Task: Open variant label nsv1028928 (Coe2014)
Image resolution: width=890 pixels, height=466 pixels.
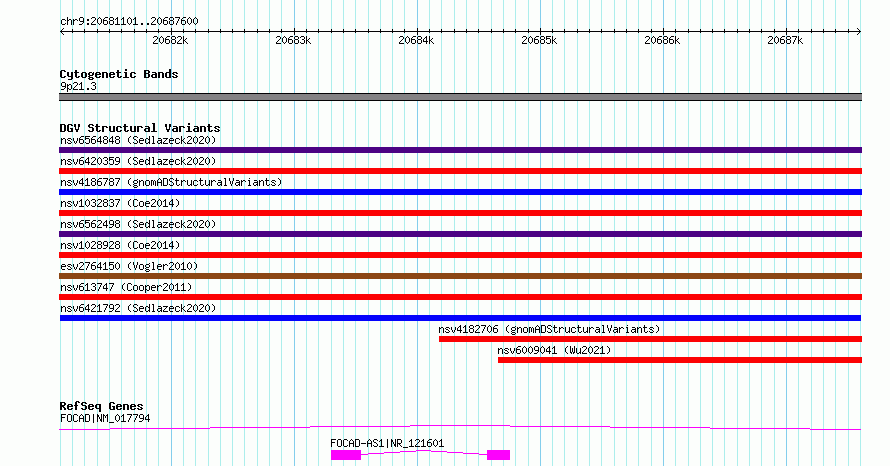Action: click(x=120, y=245)
